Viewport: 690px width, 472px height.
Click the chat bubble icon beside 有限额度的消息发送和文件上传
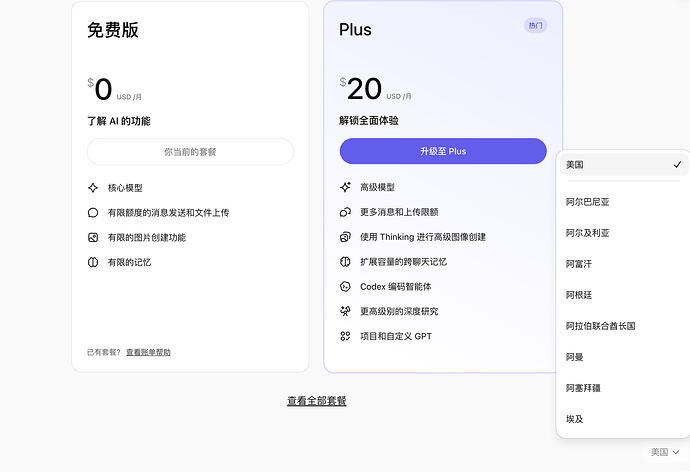pyautogui.click(x=93, y=213)
